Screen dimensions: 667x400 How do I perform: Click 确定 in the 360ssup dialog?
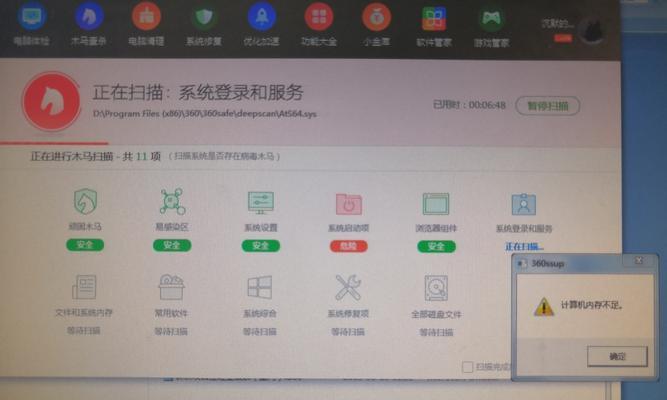617,356
